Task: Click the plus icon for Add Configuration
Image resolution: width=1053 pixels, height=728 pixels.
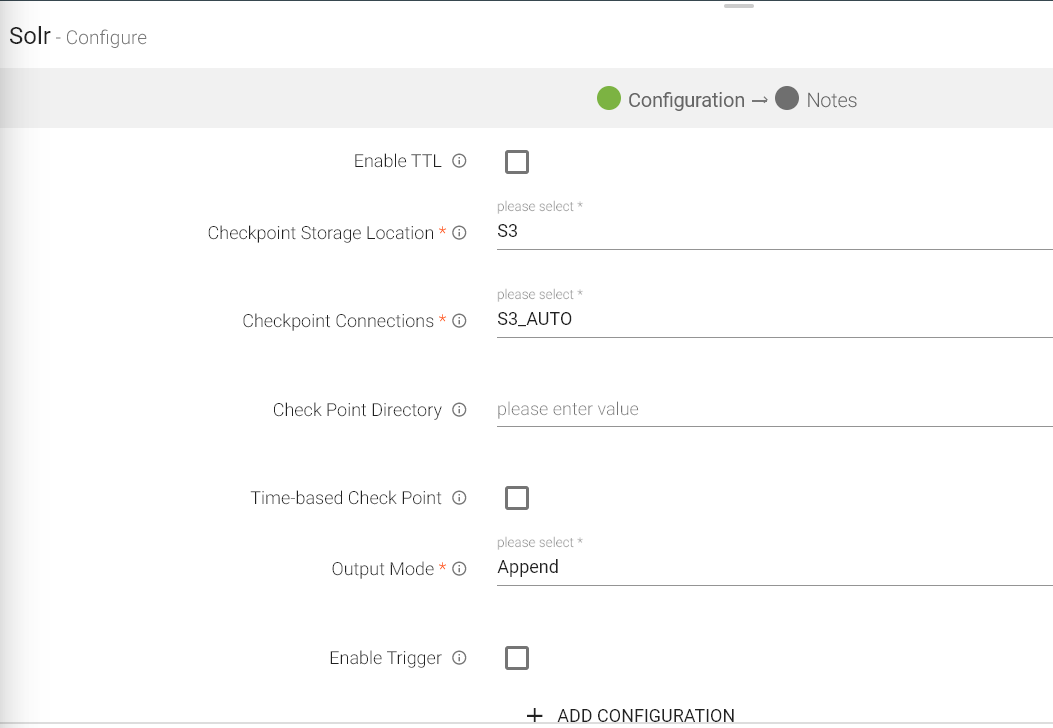Action: click(535, 716)
